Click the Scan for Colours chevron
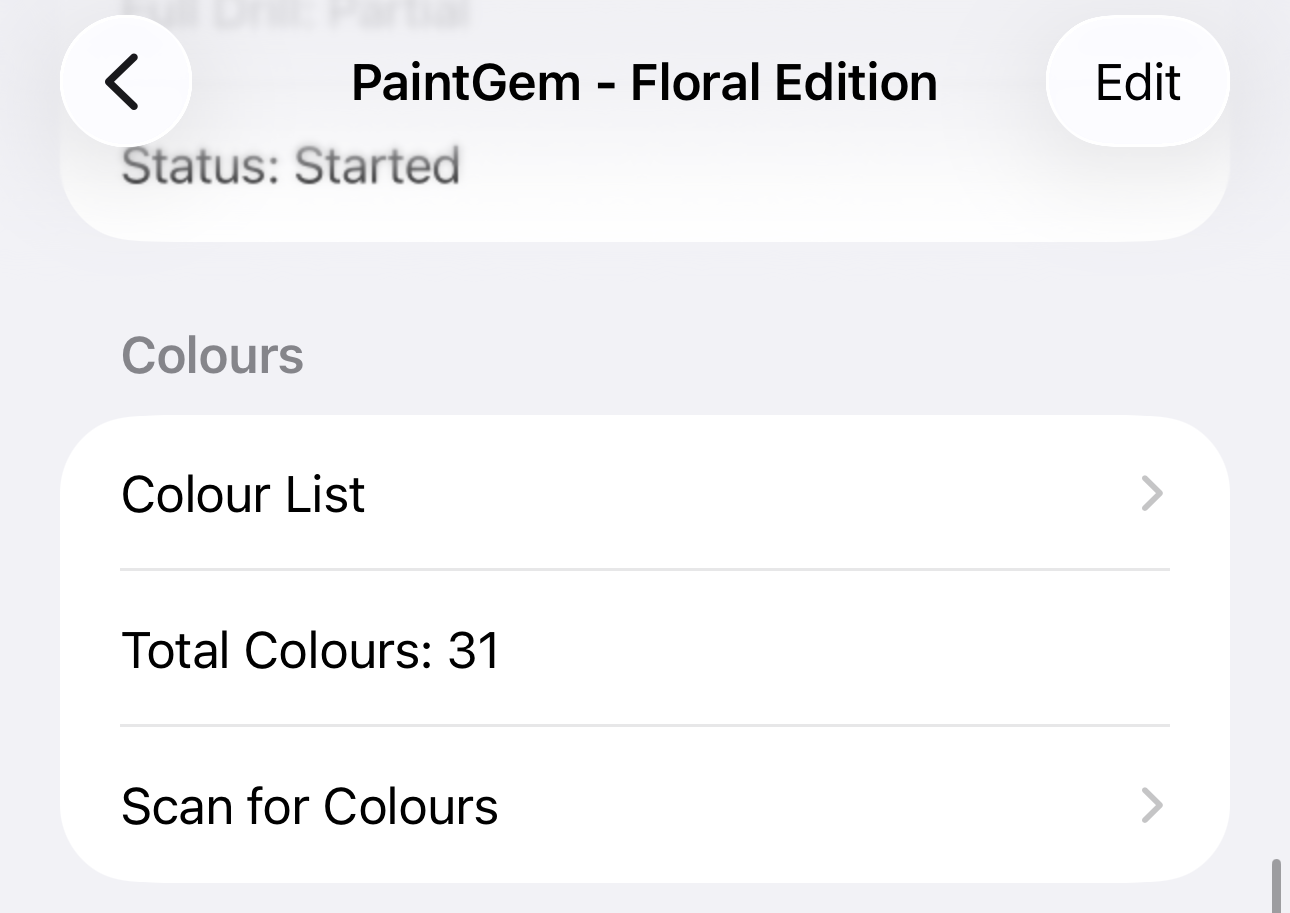The image size is (1290, 913). pyautogui.click(x=1152, y=806)
